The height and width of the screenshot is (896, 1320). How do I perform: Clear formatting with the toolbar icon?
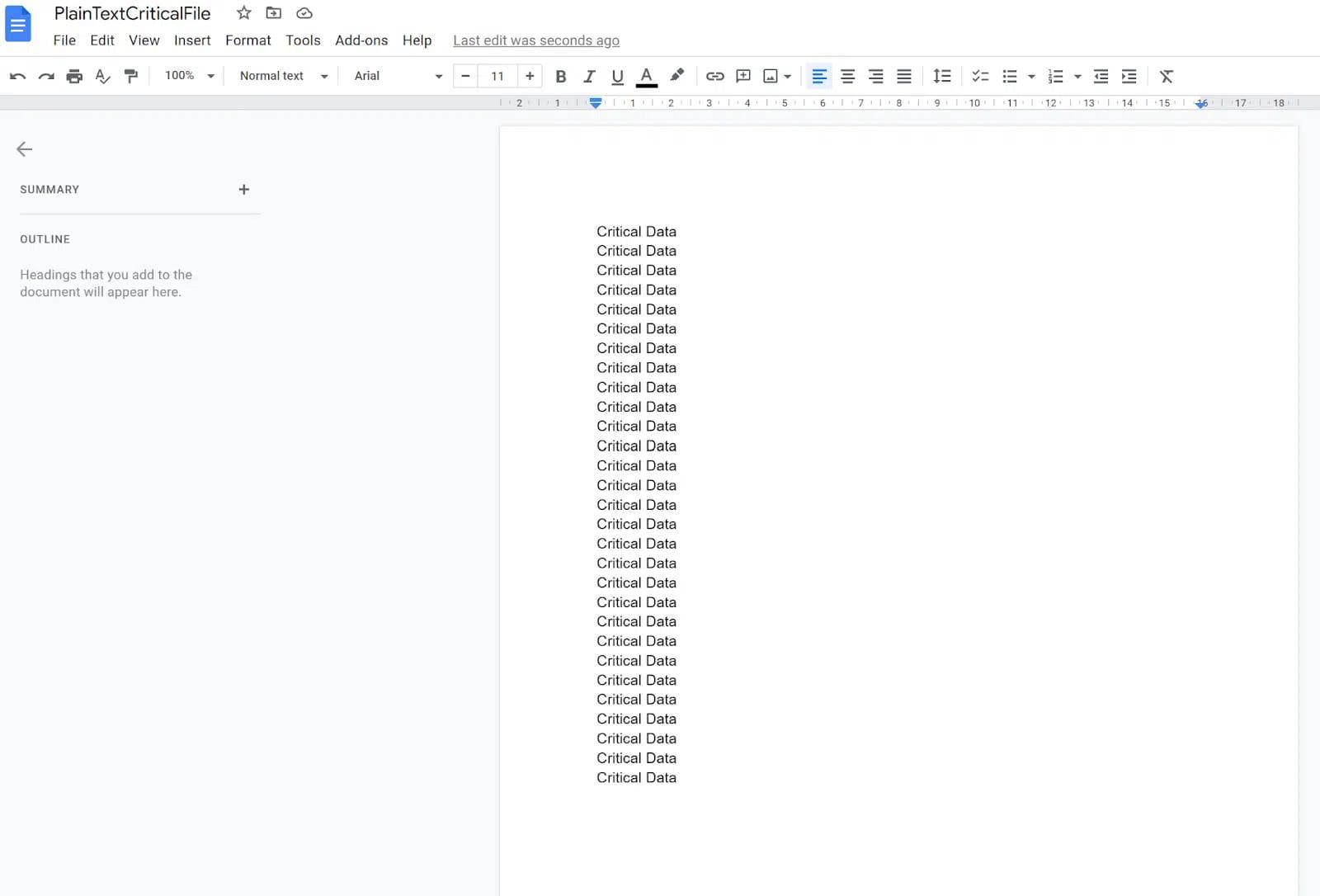(1166, 76)
